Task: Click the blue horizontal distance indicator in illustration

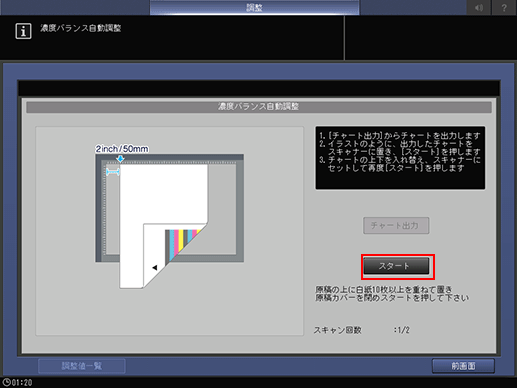Action: point(113,172)
